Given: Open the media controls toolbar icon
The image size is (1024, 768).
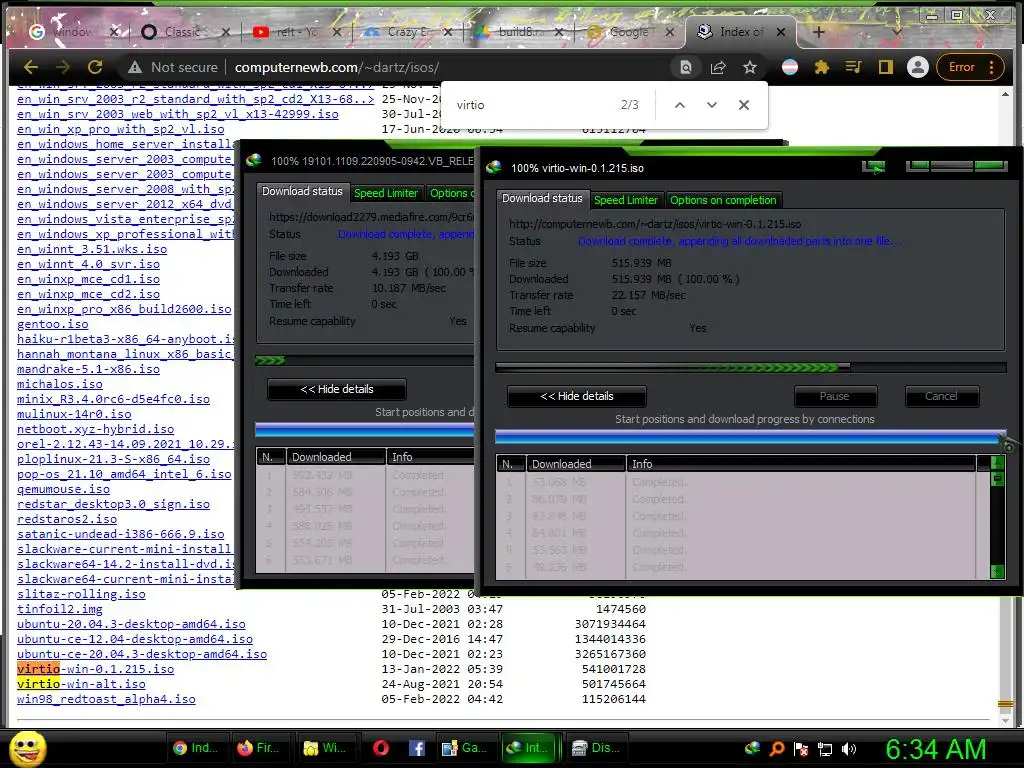Looking at the screenshot, I should pyautogui.click(x=854, y=67).
